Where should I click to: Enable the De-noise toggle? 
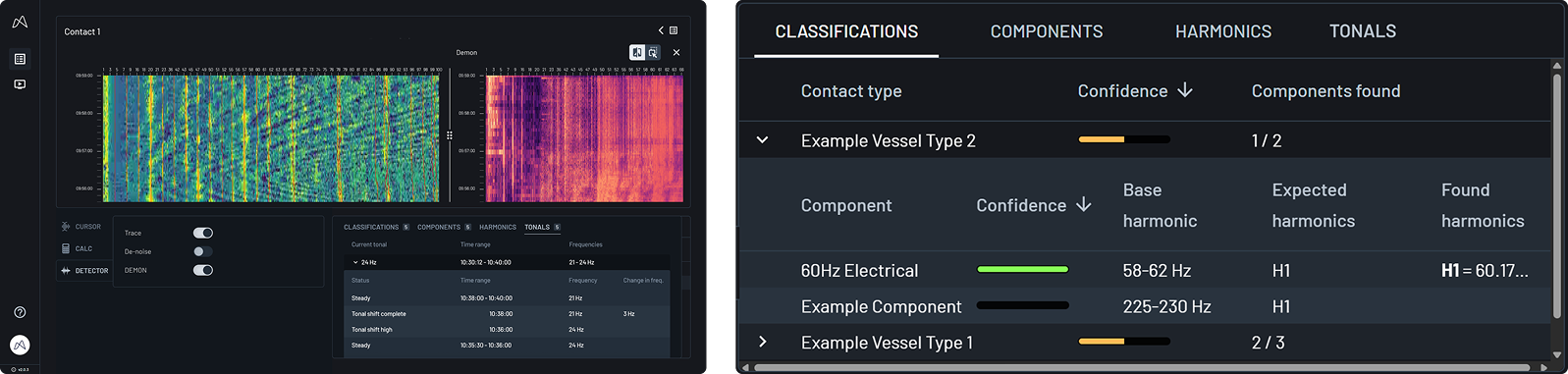click(x=203, y=251)
